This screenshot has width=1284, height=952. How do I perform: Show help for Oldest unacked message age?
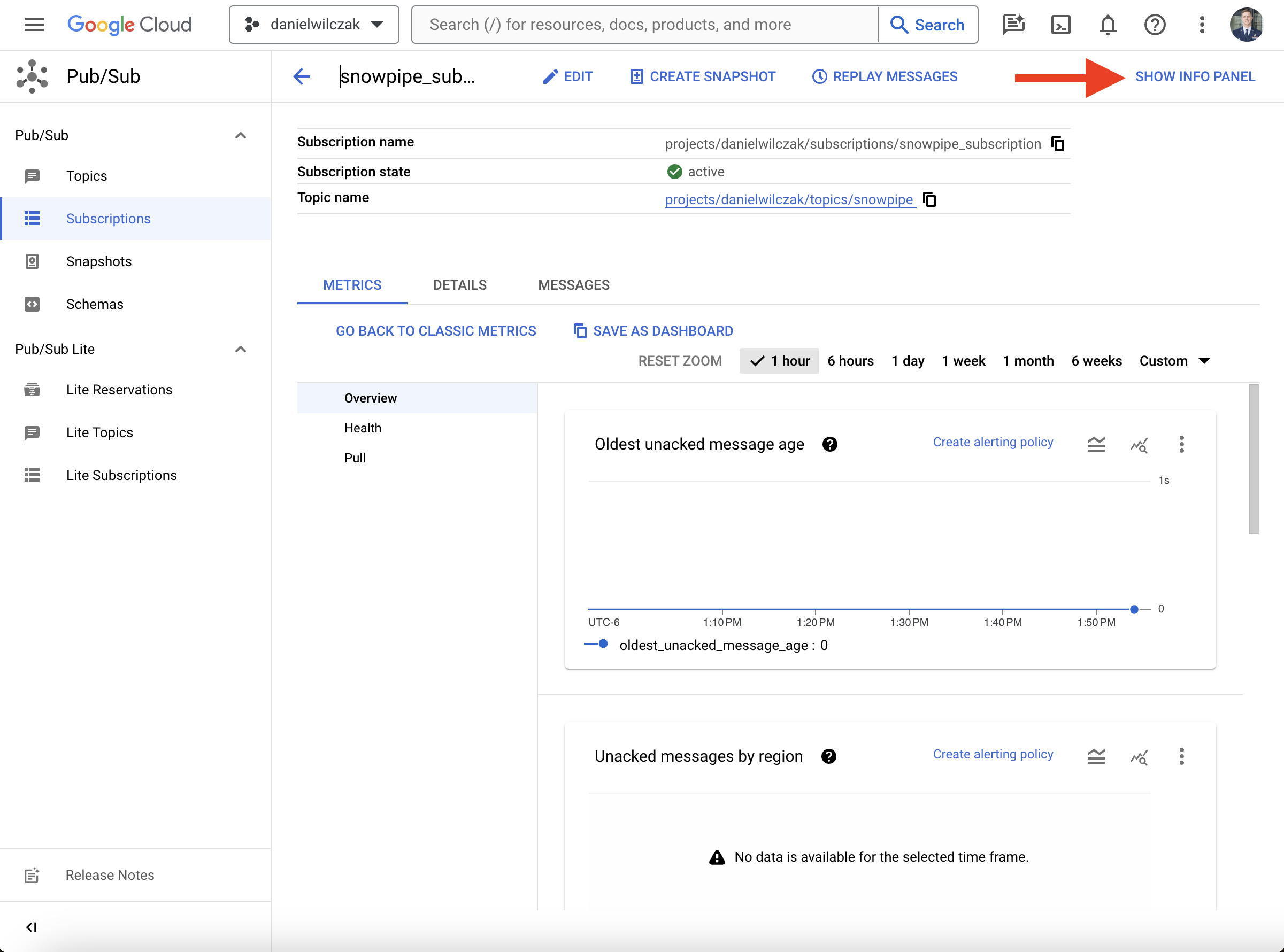pyautogui.click(x=829, y=444)
